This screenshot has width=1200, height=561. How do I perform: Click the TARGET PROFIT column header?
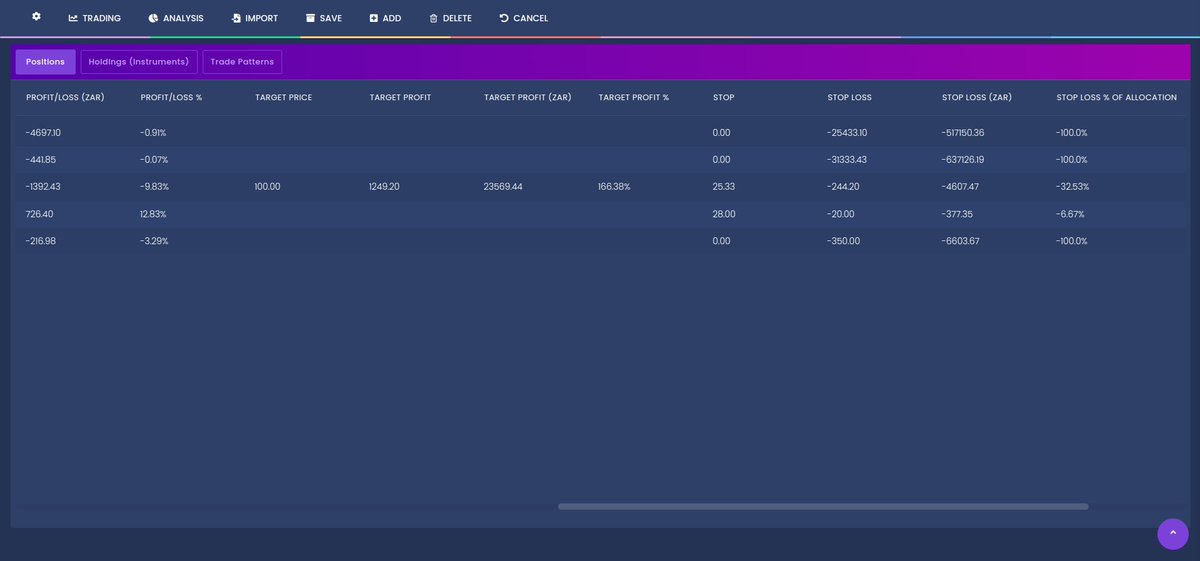tap(400, 98)
